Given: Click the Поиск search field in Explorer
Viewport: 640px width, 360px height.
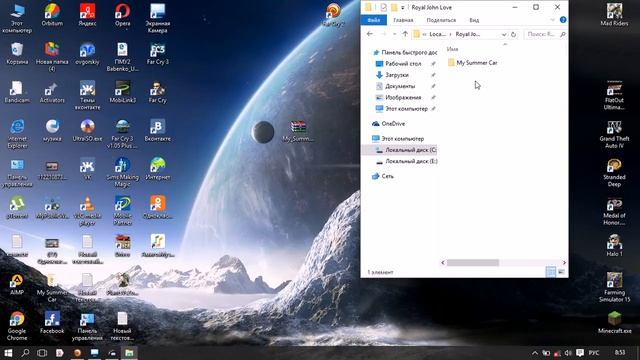Looking at the screenshot, I should 546,34.
